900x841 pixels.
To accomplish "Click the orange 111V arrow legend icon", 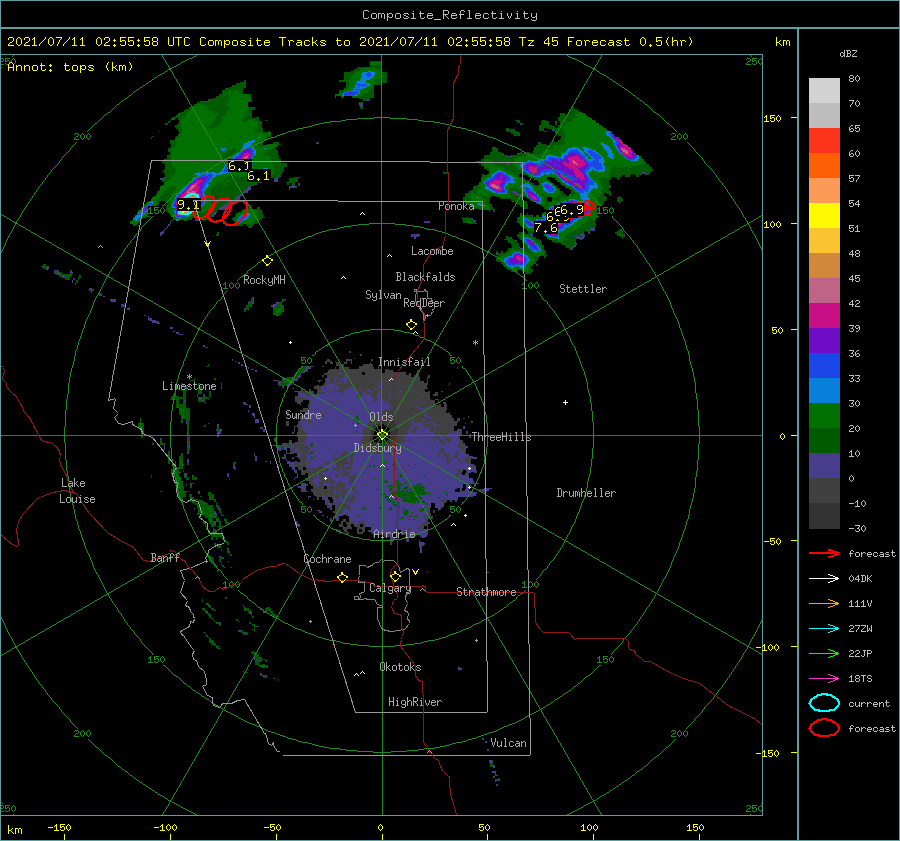I will coord(824,603).
